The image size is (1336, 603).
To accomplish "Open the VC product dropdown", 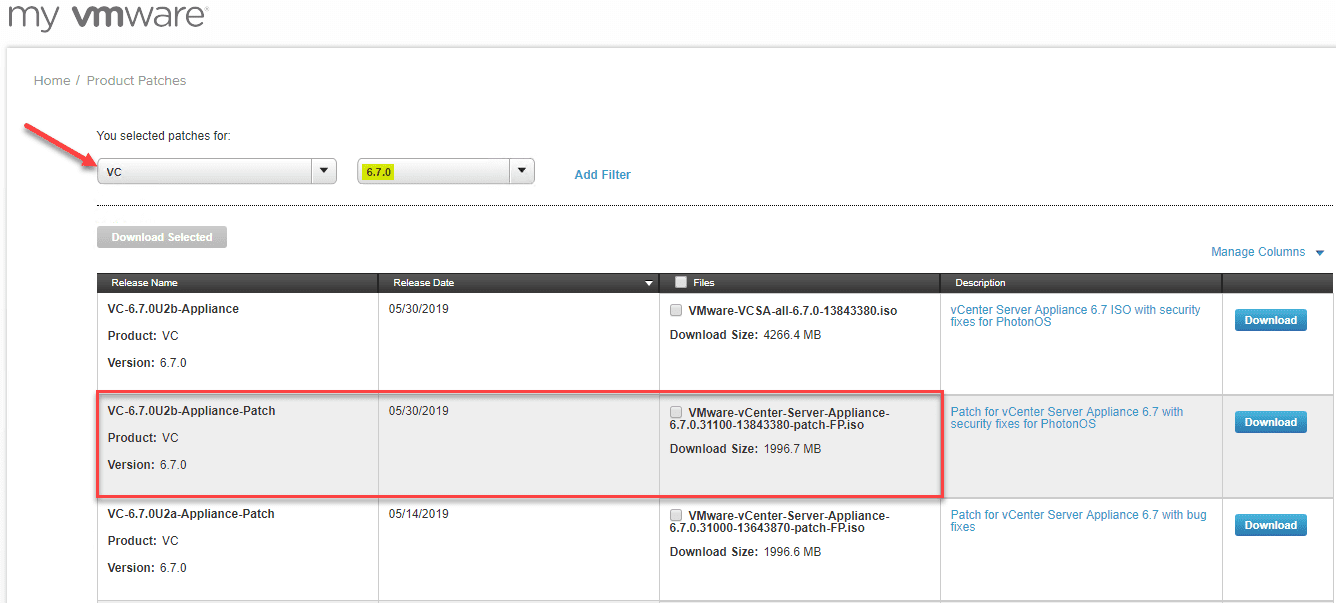I will [x=216, y=171].
